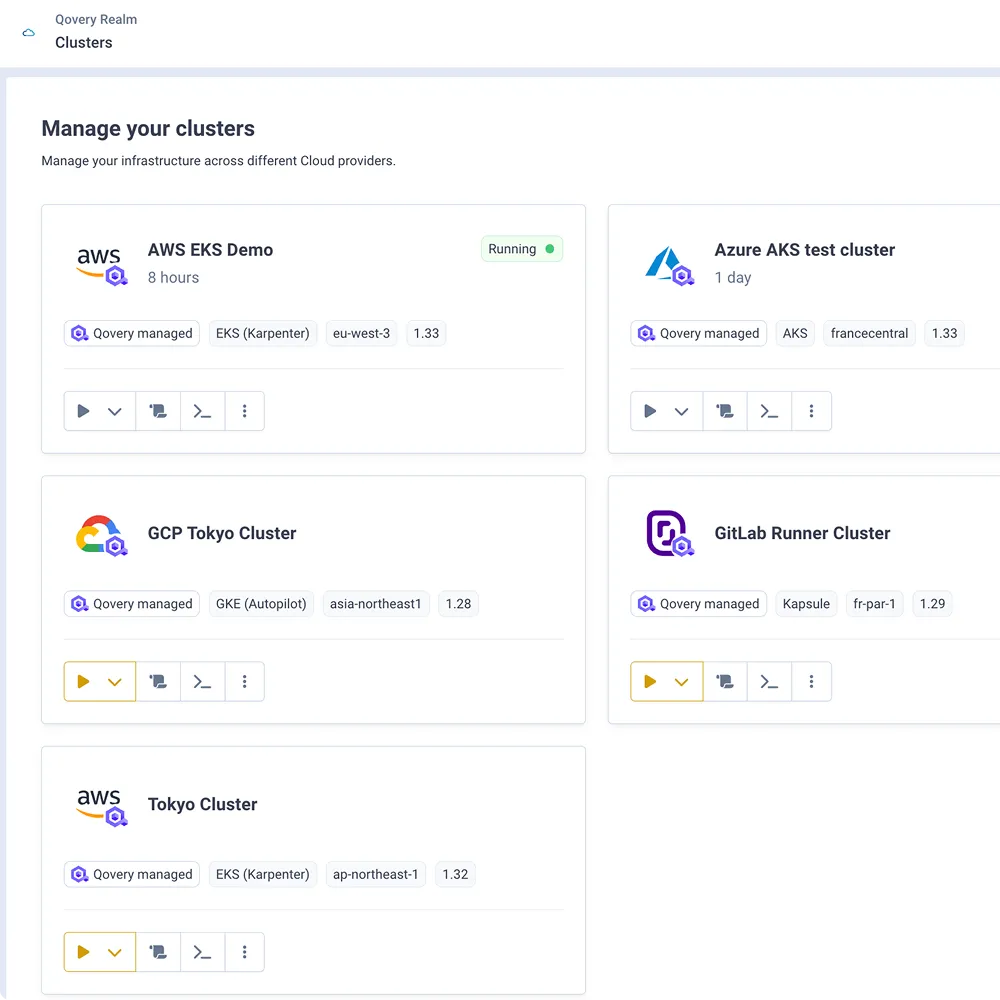The height and width of the screenshot is (1000, 1000).
Task: Click the AKS tag on Azure cluster
Action: 795,334
